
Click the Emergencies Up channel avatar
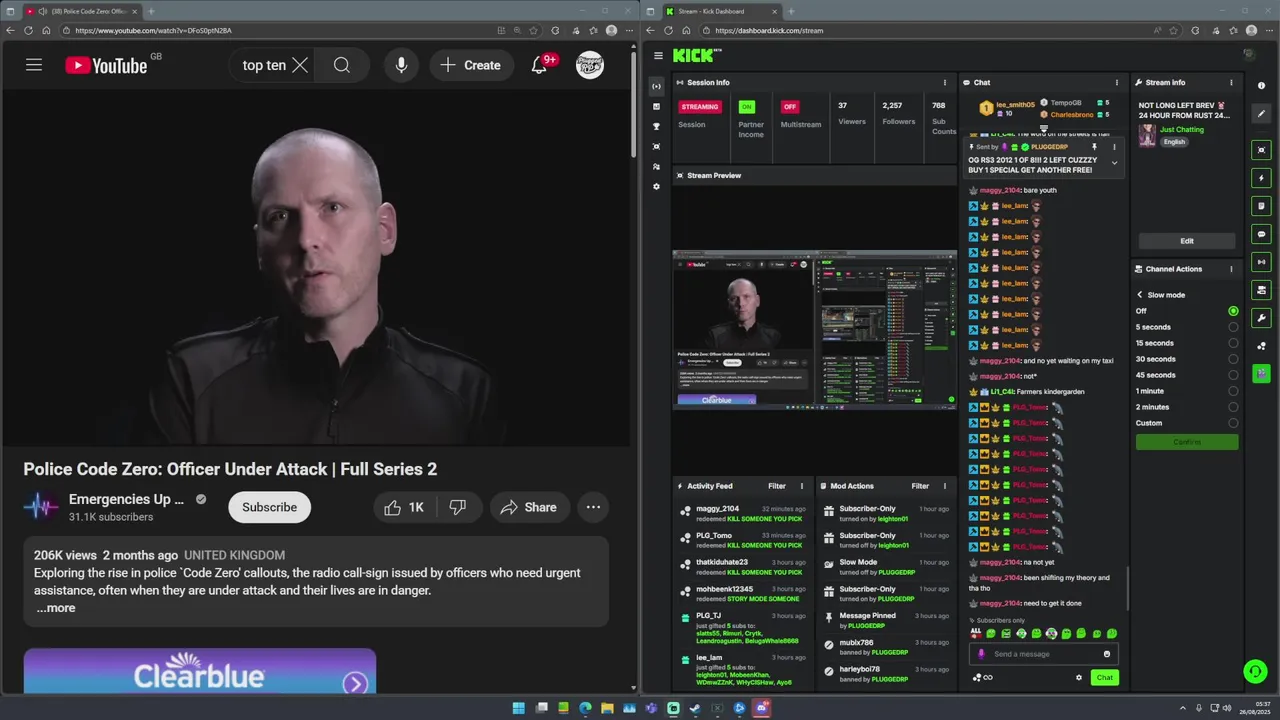coord(41,507)
